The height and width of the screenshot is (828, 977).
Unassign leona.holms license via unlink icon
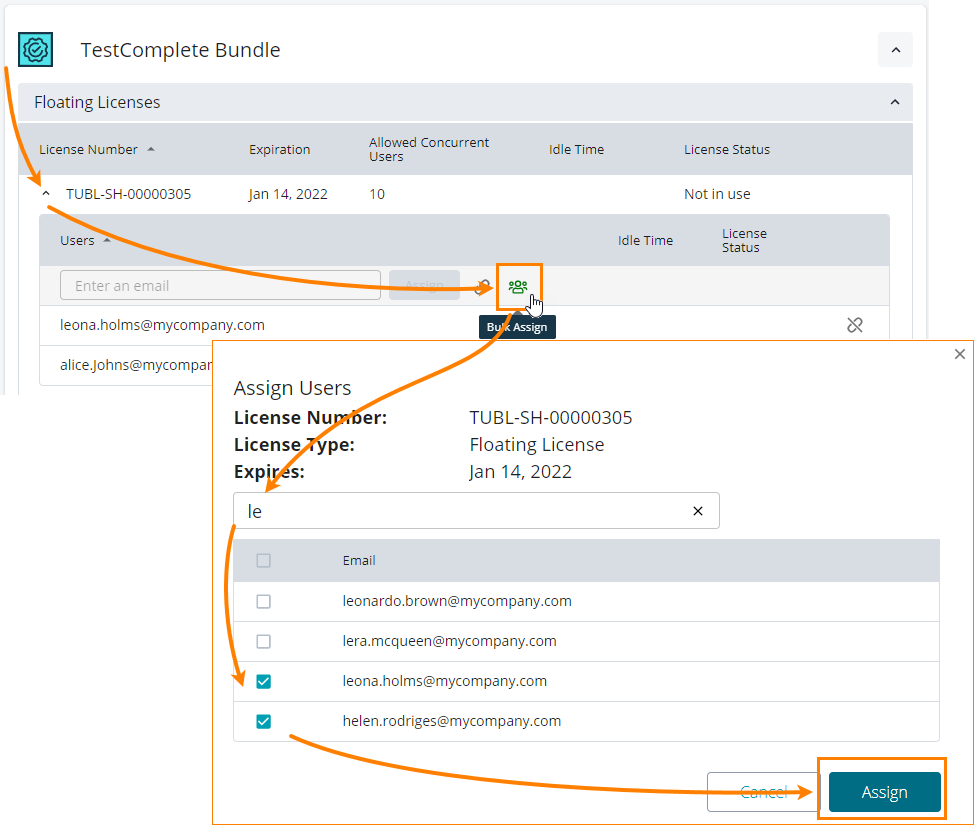click(x=854, y=325)
